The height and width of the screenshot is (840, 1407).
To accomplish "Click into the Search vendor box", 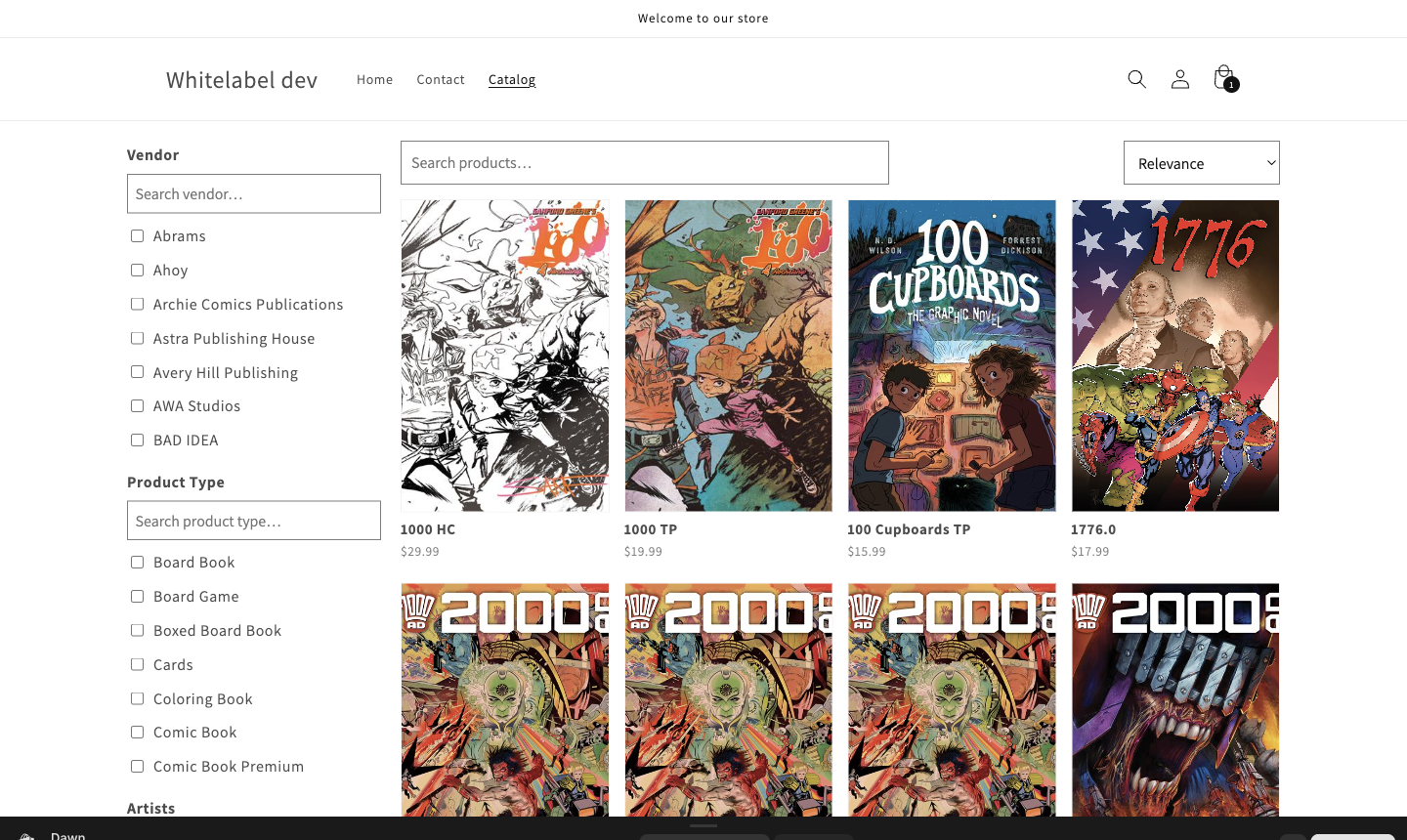I will (254, 193).
